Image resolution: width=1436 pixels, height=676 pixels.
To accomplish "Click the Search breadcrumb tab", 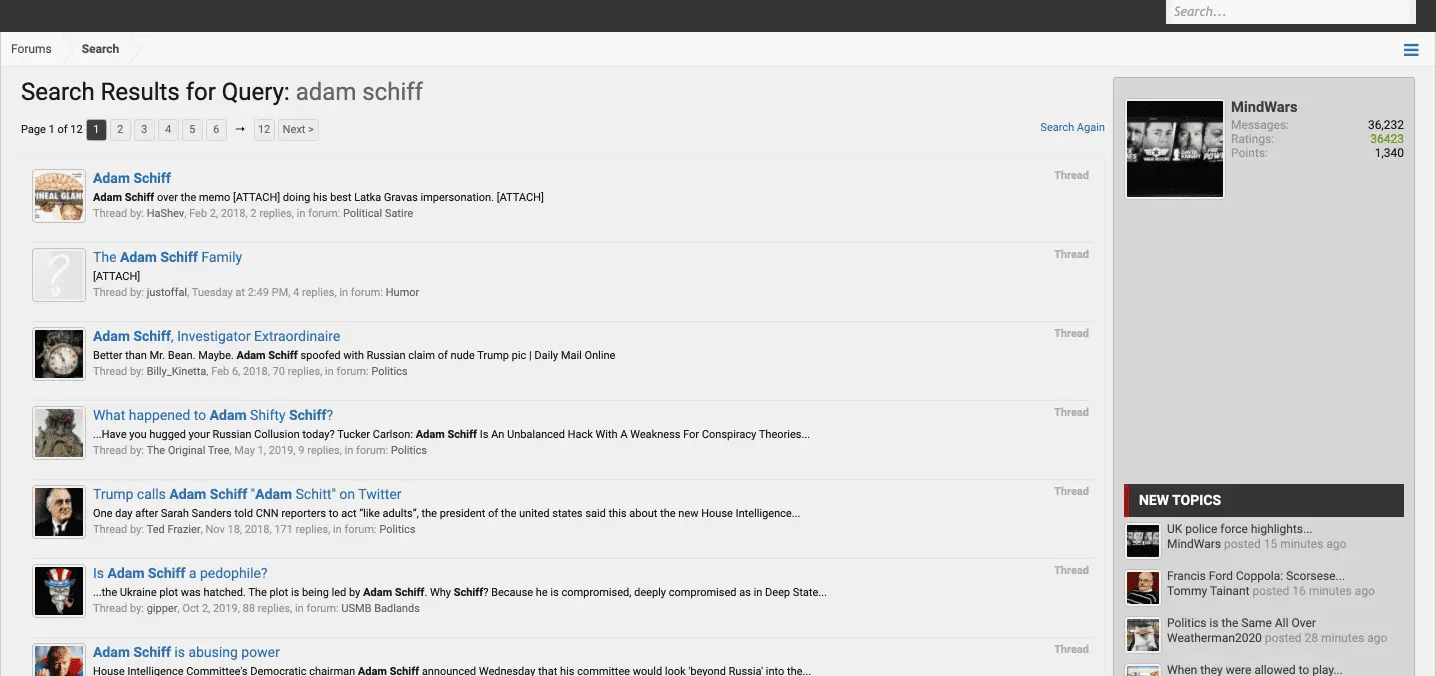I will coord(100,49).
